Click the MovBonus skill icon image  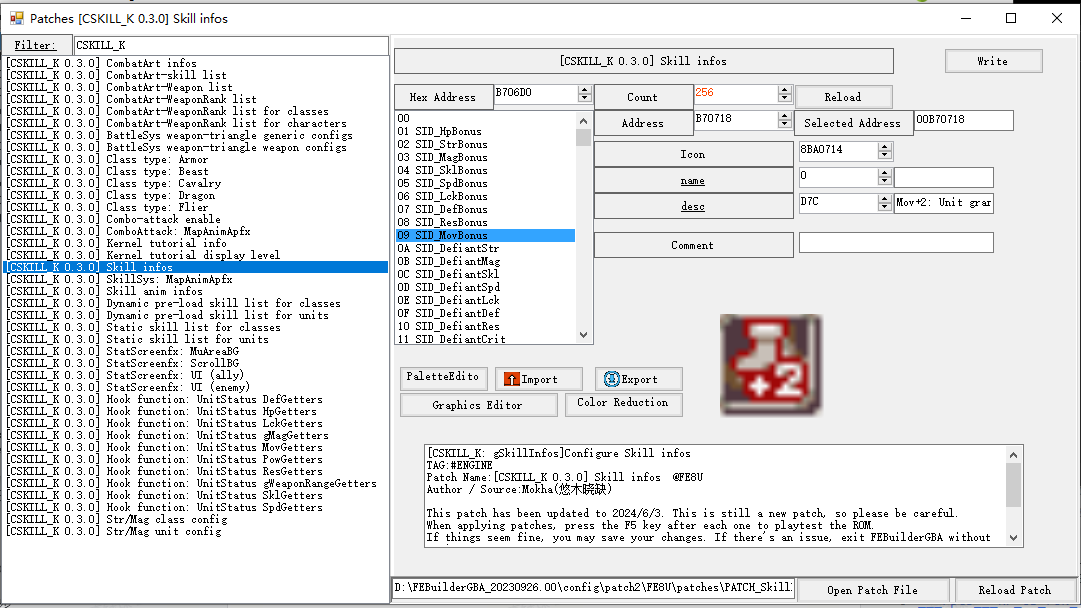tap(770, 365)
